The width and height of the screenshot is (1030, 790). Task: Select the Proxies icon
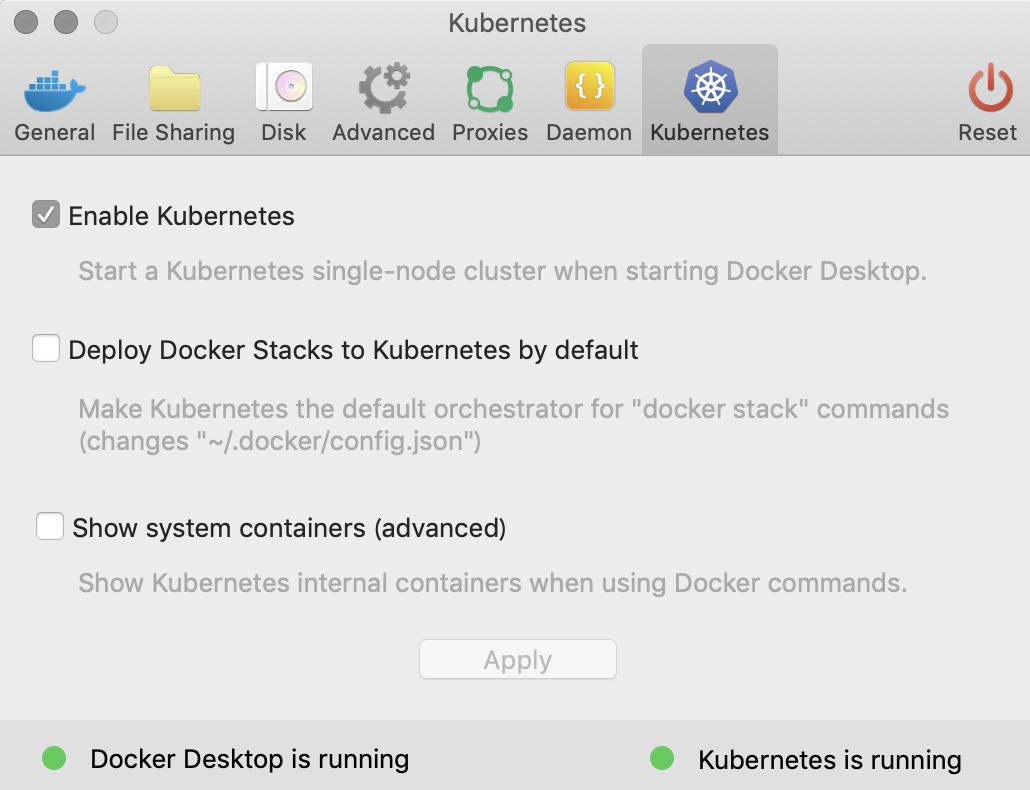click(x=490, y=88)
